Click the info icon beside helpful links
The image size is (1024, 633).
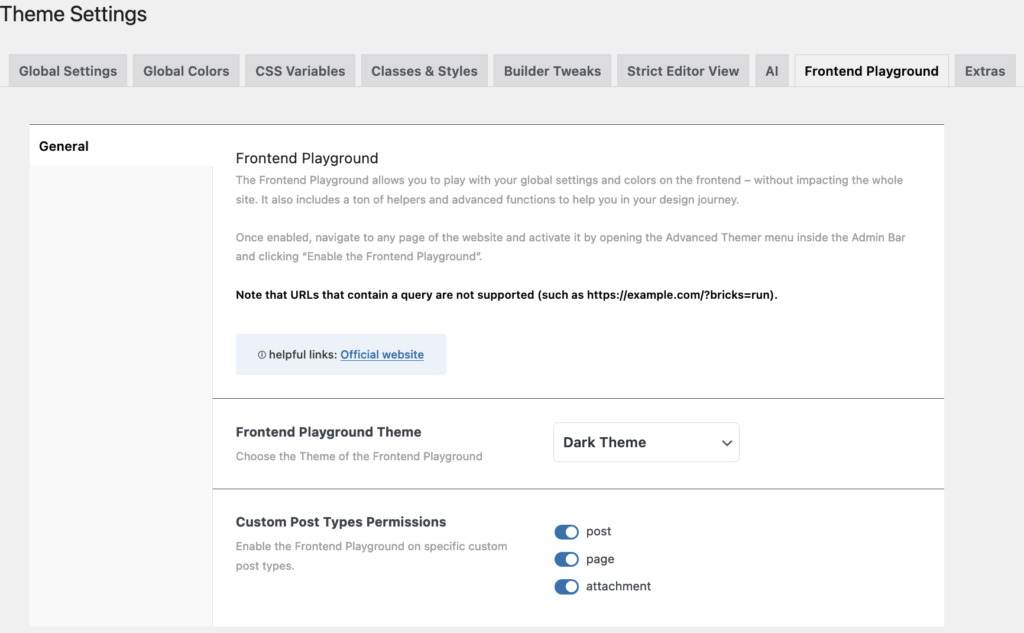[x=262, y=355]
